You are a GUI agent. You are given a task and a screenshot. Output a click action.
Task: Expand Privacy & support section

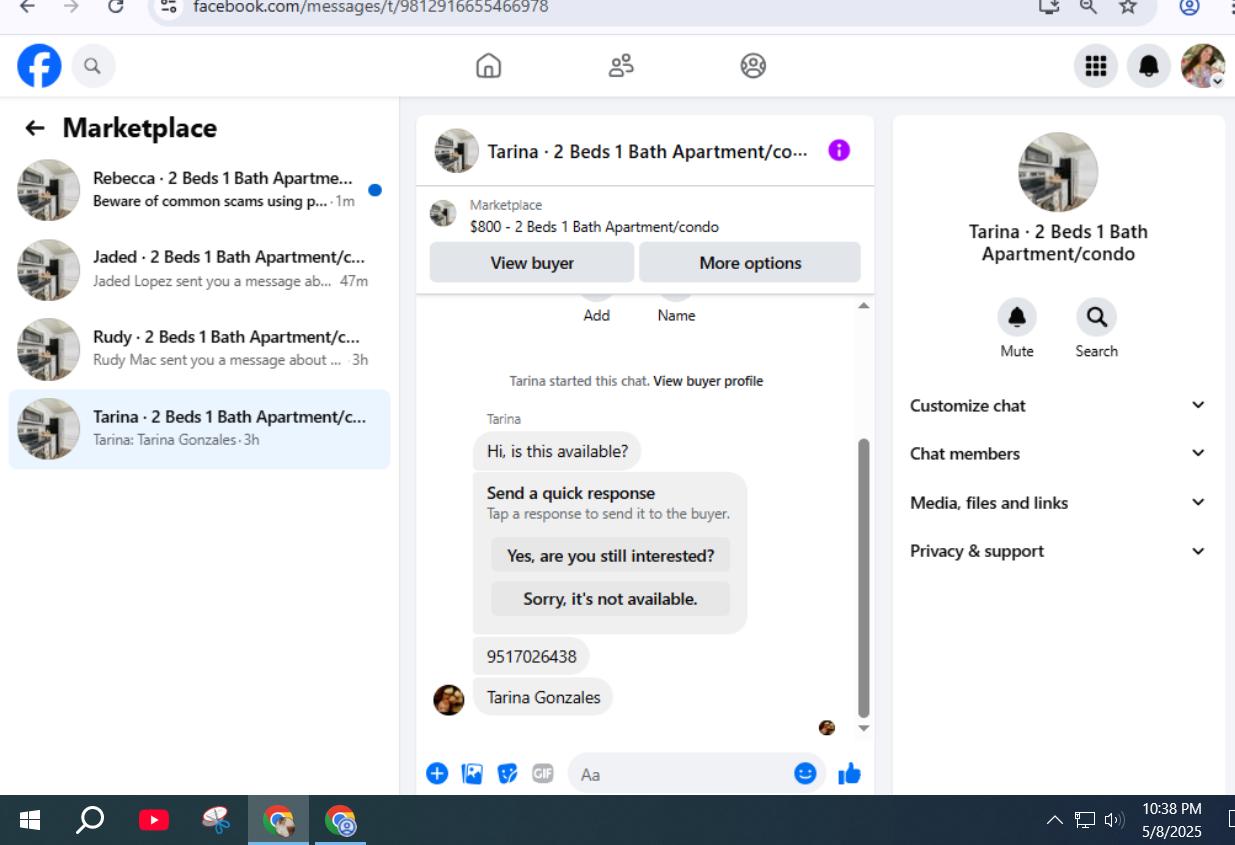(x=1058, y=551)
